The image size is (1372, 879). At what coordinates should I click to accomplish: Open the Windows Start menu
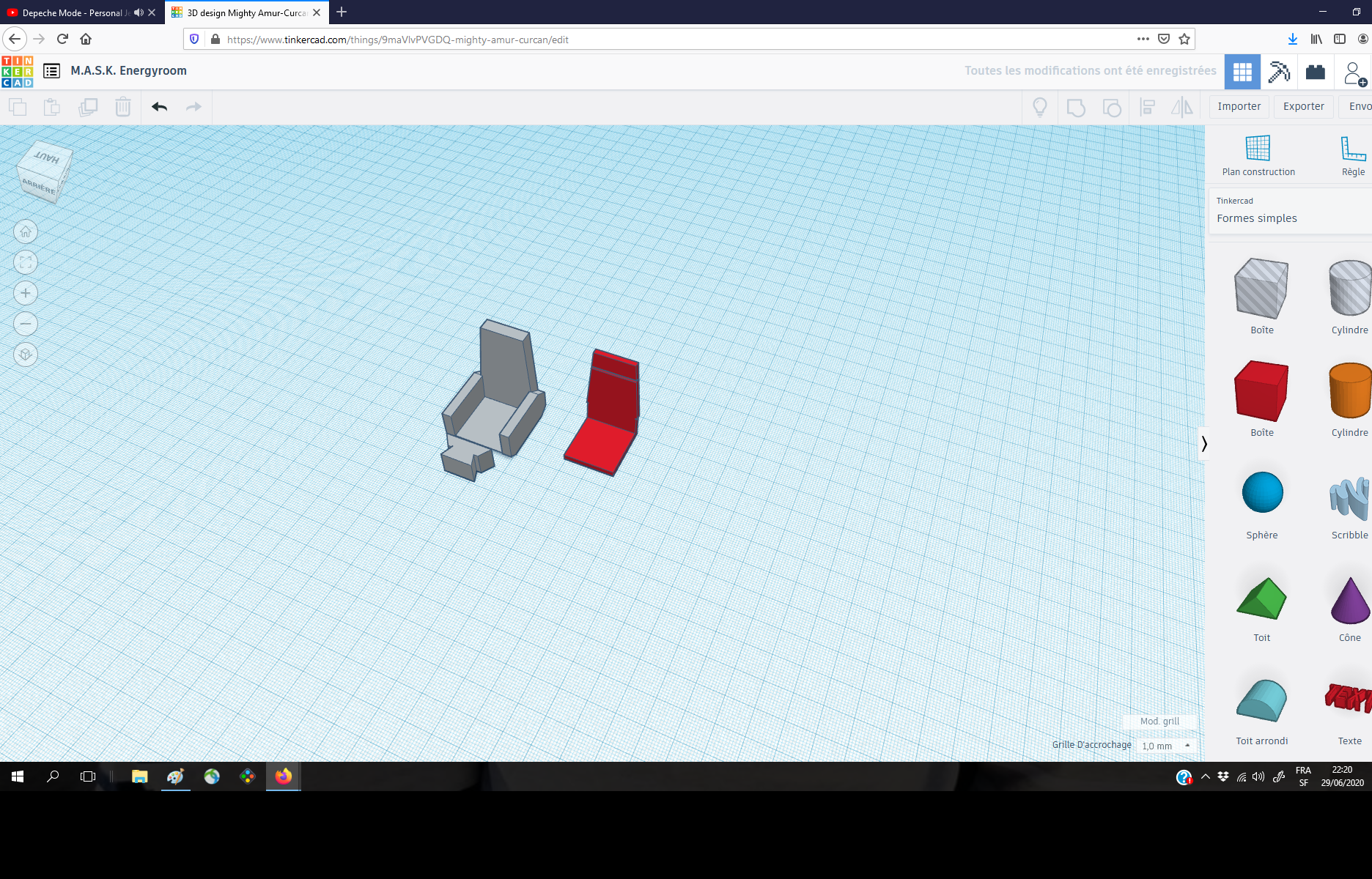tap(18, 776)
